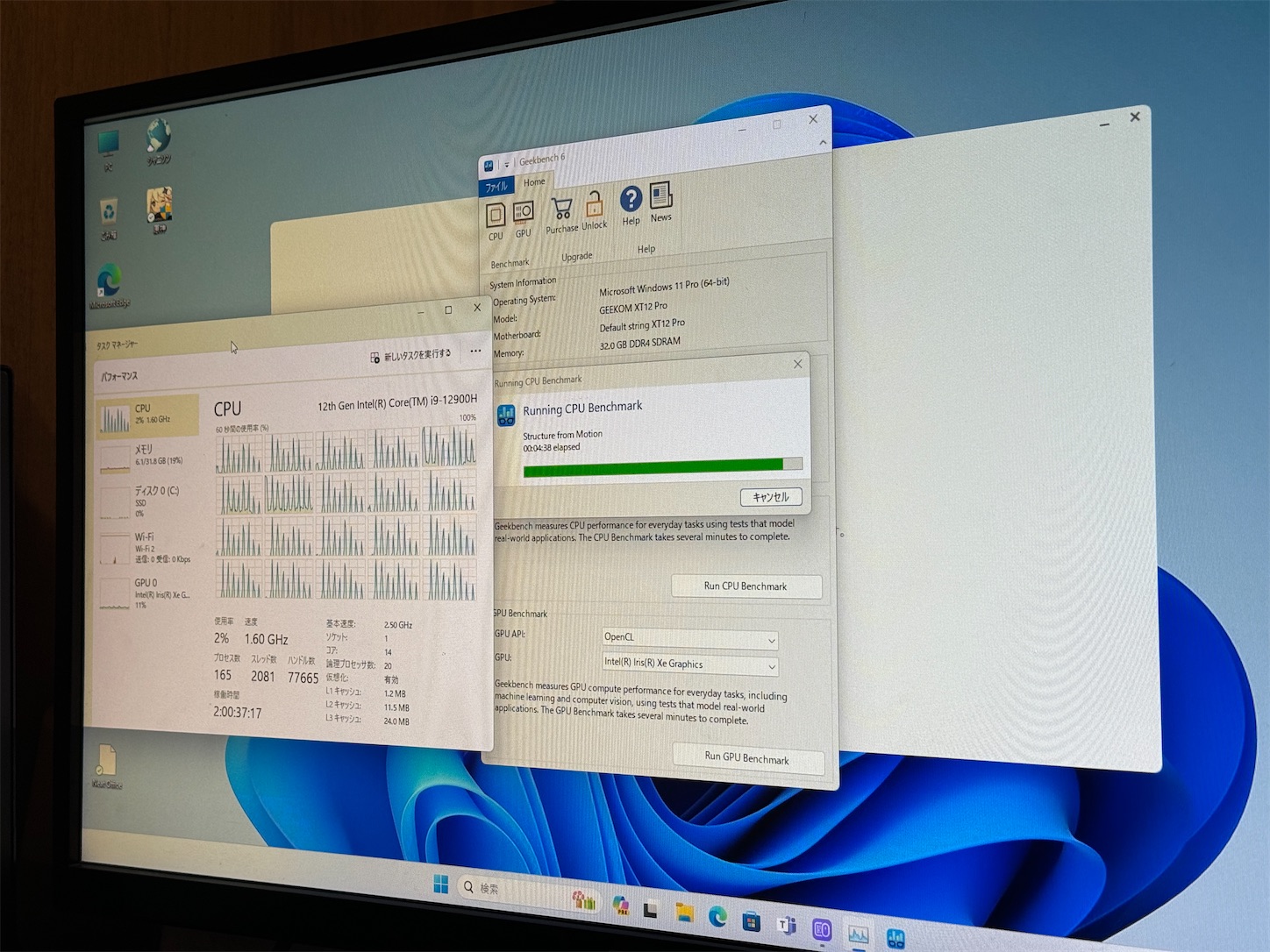Open the GPU dropdown showing Intel Iris Xe Graphics

click(690, 664)
